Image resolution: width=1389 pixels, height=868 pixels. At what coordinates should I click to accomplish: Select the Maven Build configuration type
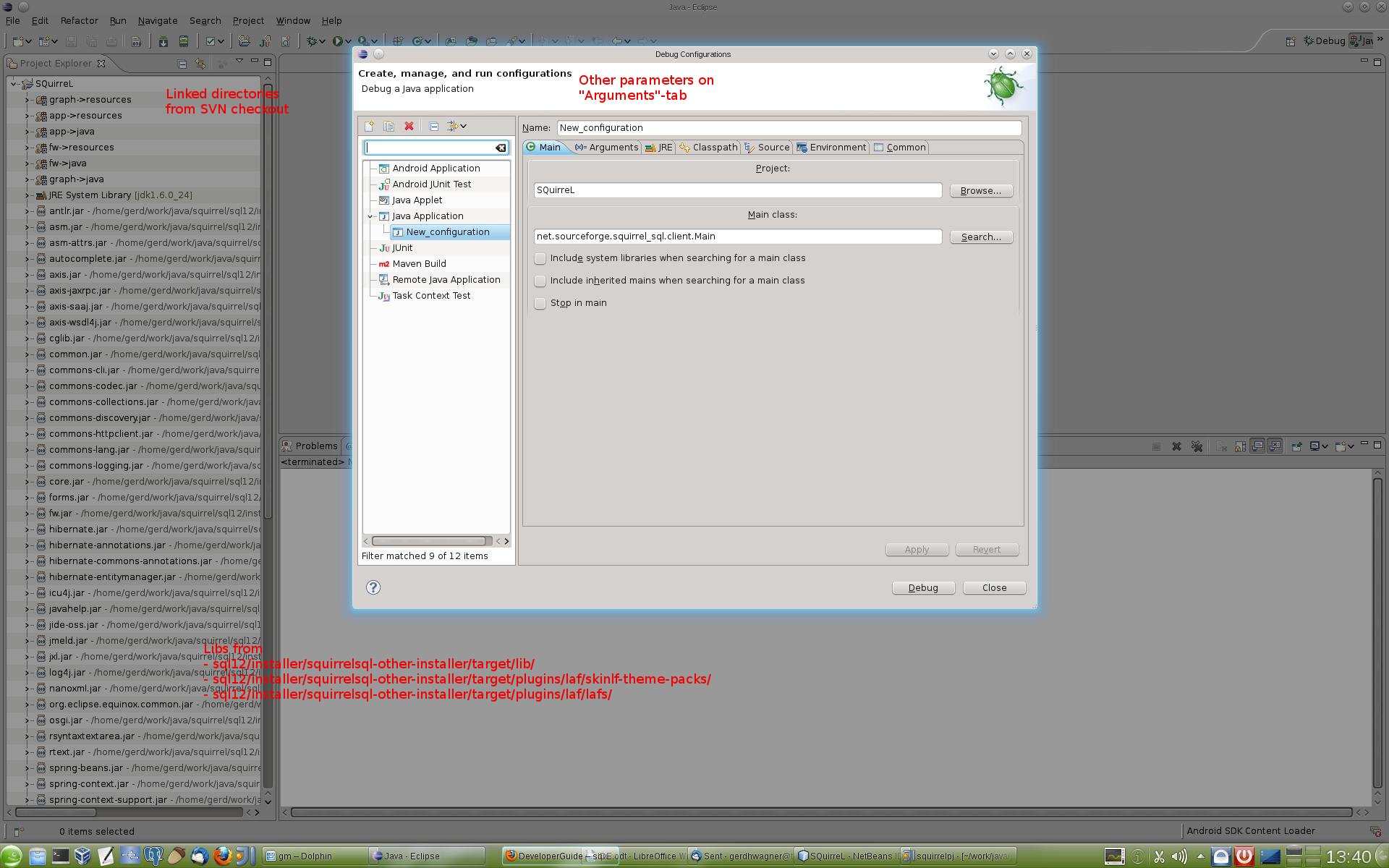click(x=418, y=263)
